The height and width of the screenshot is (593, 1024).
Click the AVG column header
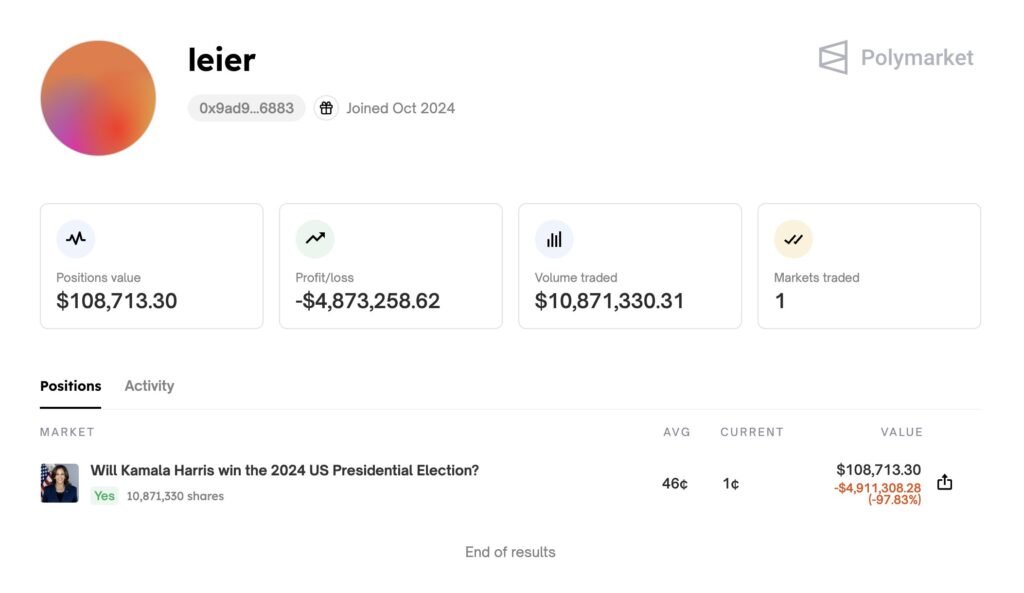click(677, 432)
